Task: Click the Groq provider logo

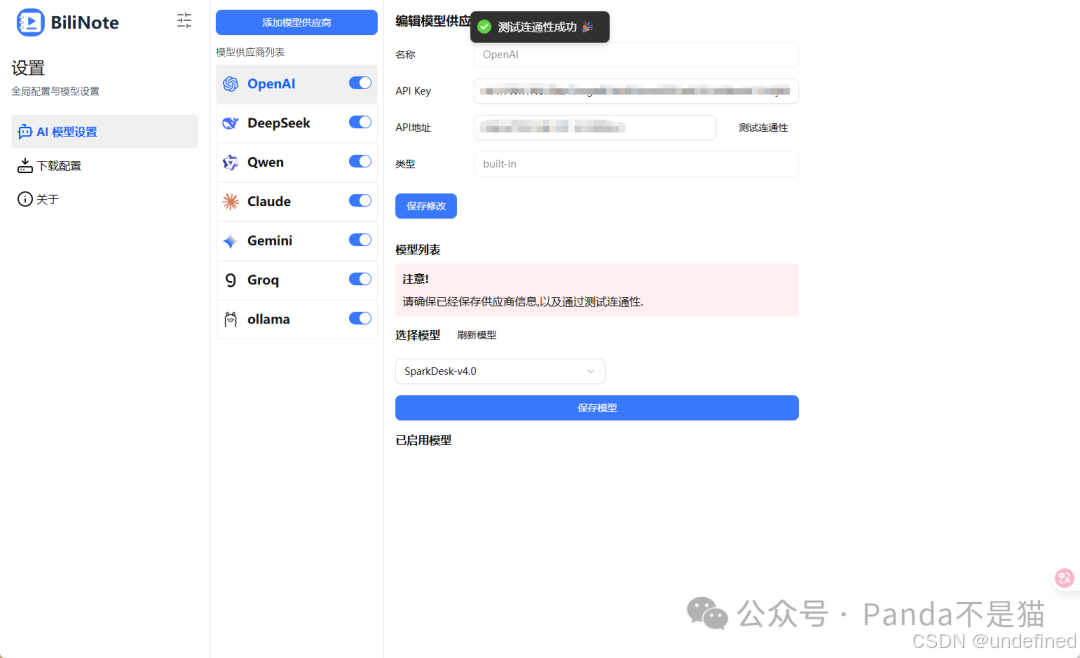Action: 231,280
